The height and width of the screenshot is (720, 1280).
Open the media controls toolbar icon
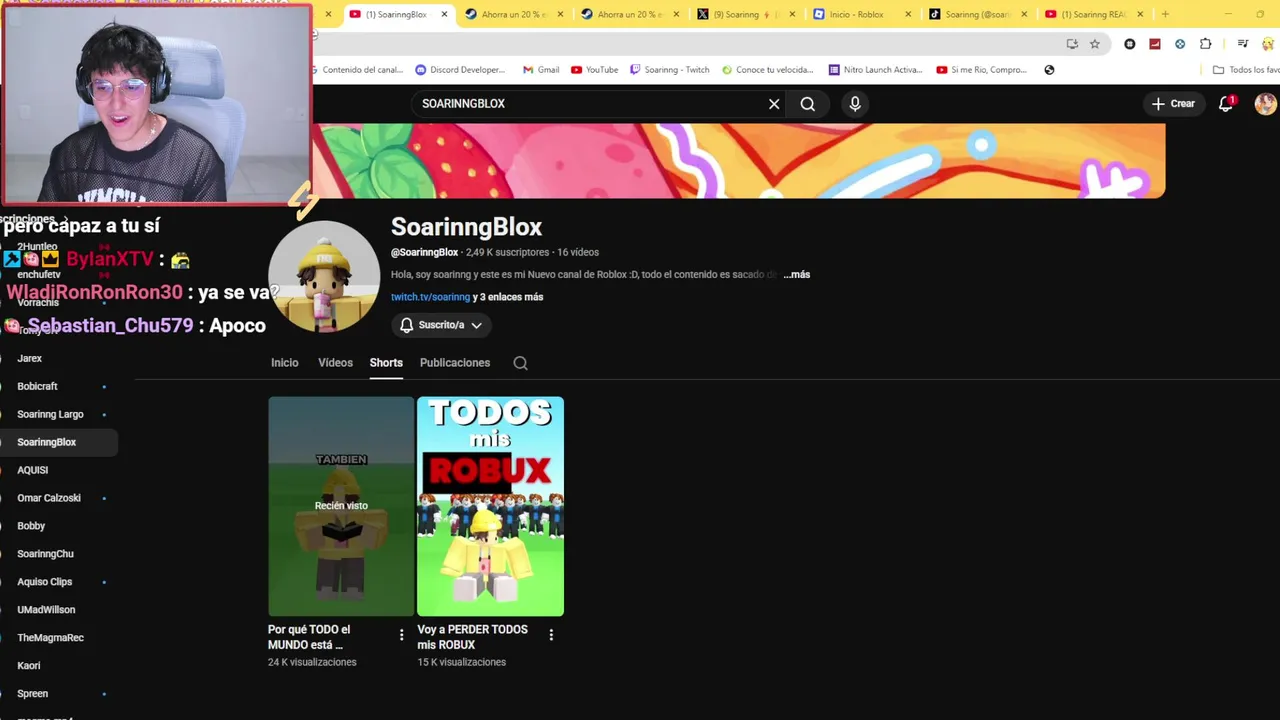pyautogui.click(x=1243, y=44)
